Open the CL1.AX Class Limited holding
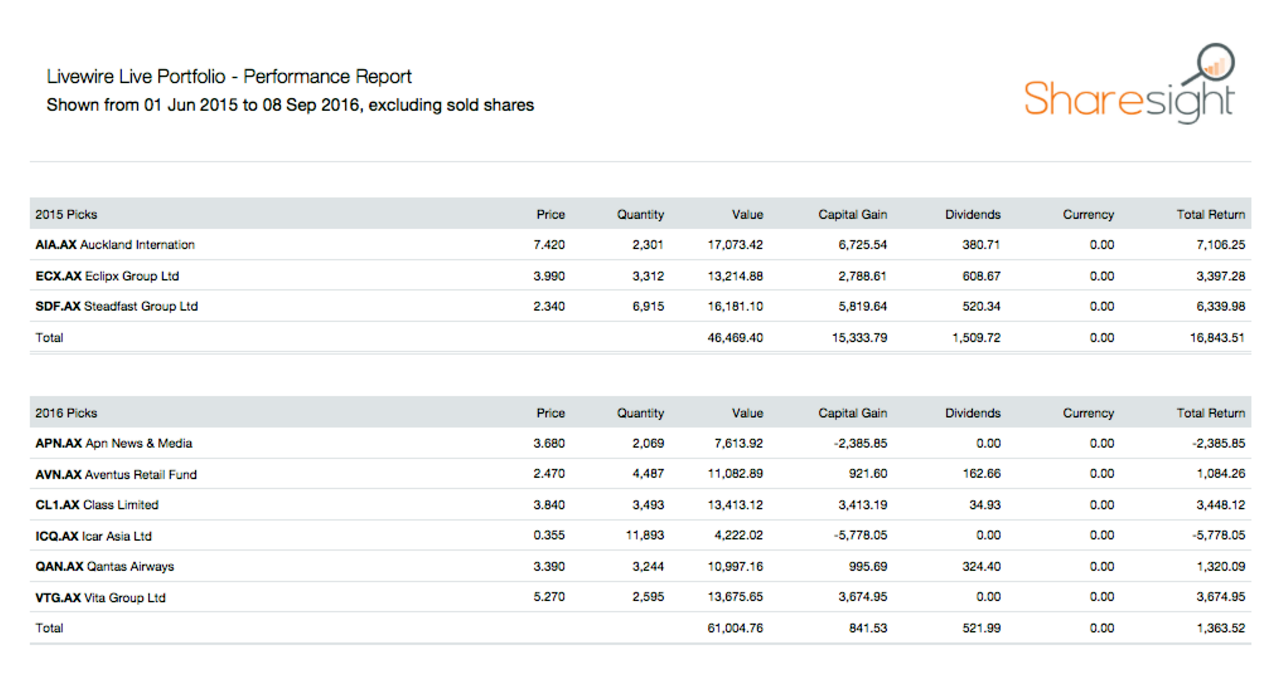 point(102,504)
